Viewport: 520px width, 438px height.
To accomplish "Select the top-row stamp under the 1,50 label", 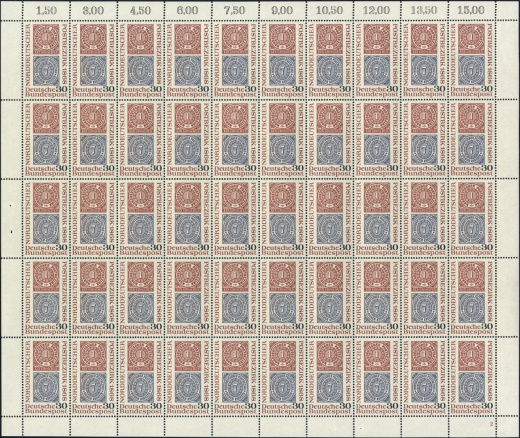I will pos(46,60).
